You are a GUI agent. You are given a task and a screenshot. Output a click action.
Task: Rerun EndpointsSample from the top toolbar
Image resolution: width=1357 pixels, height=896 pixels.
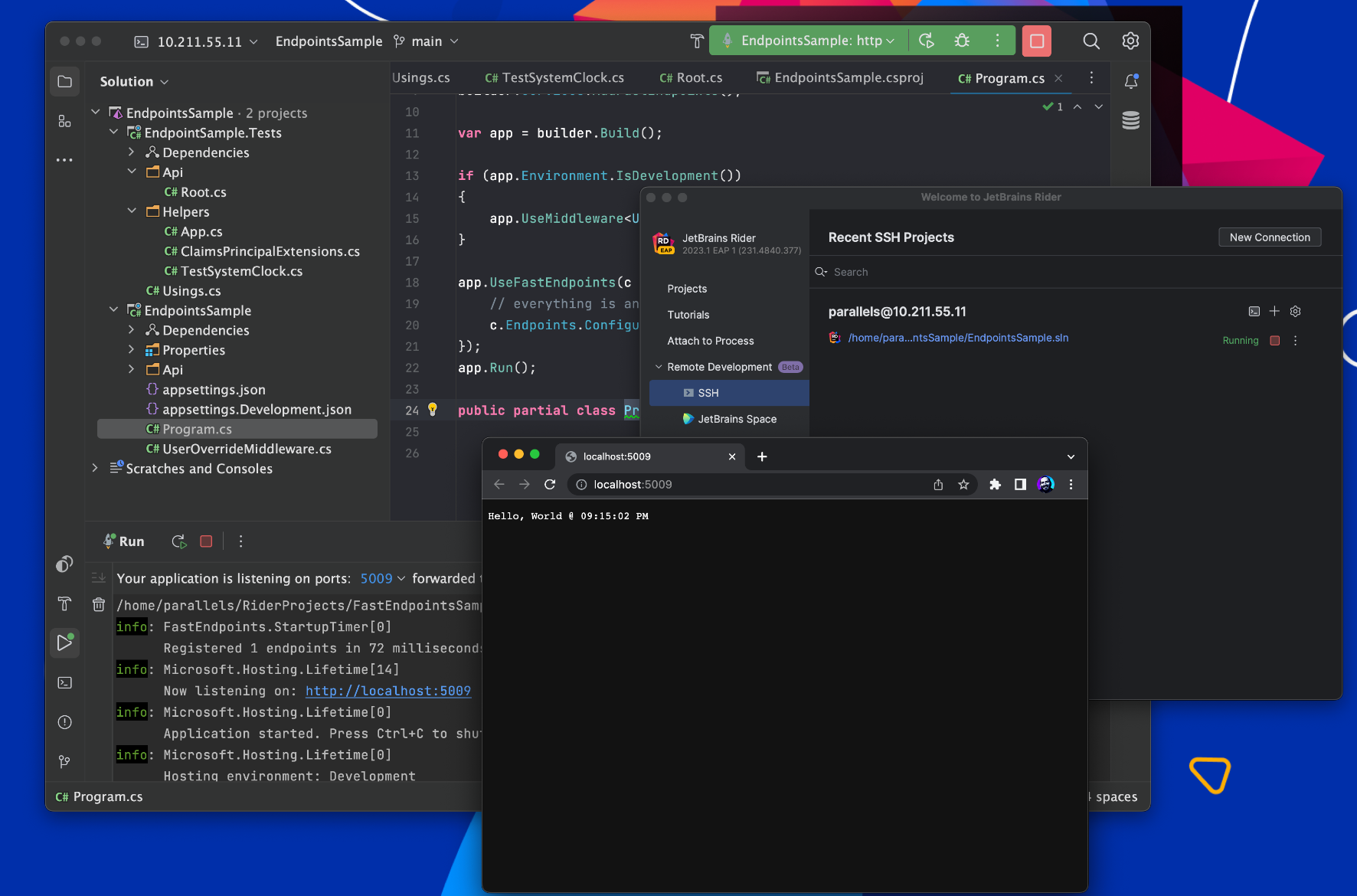click(927, 41)
